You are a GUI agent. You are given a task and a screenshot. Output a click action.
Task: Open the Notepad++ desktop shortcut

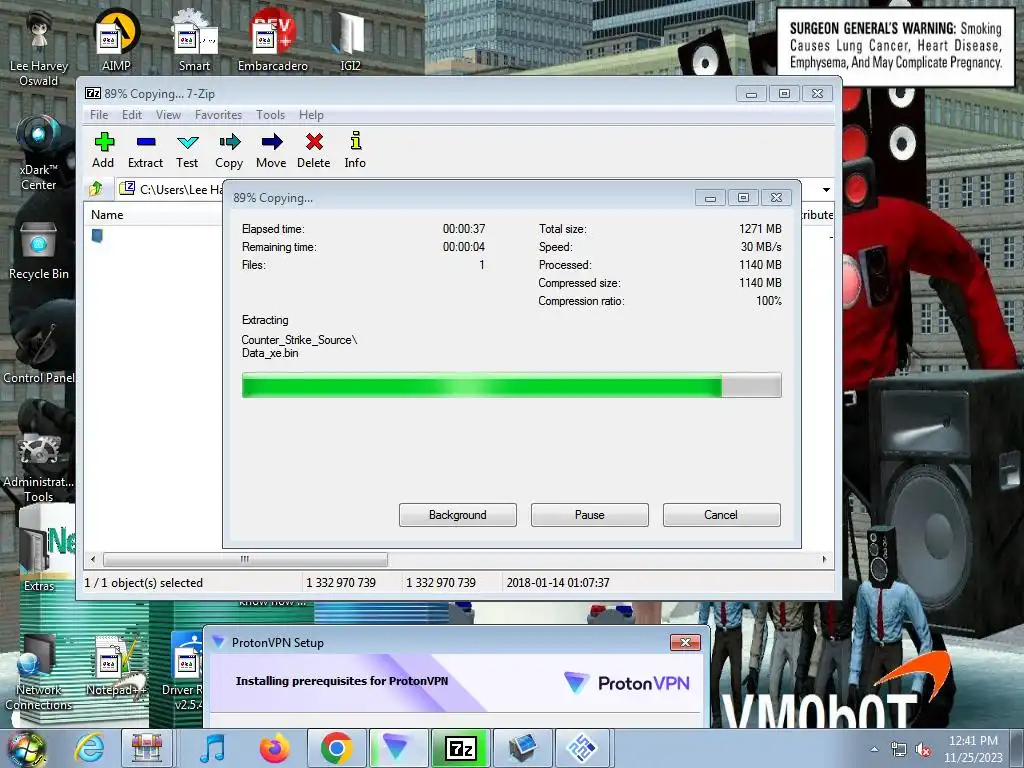(x=116, y=666)
